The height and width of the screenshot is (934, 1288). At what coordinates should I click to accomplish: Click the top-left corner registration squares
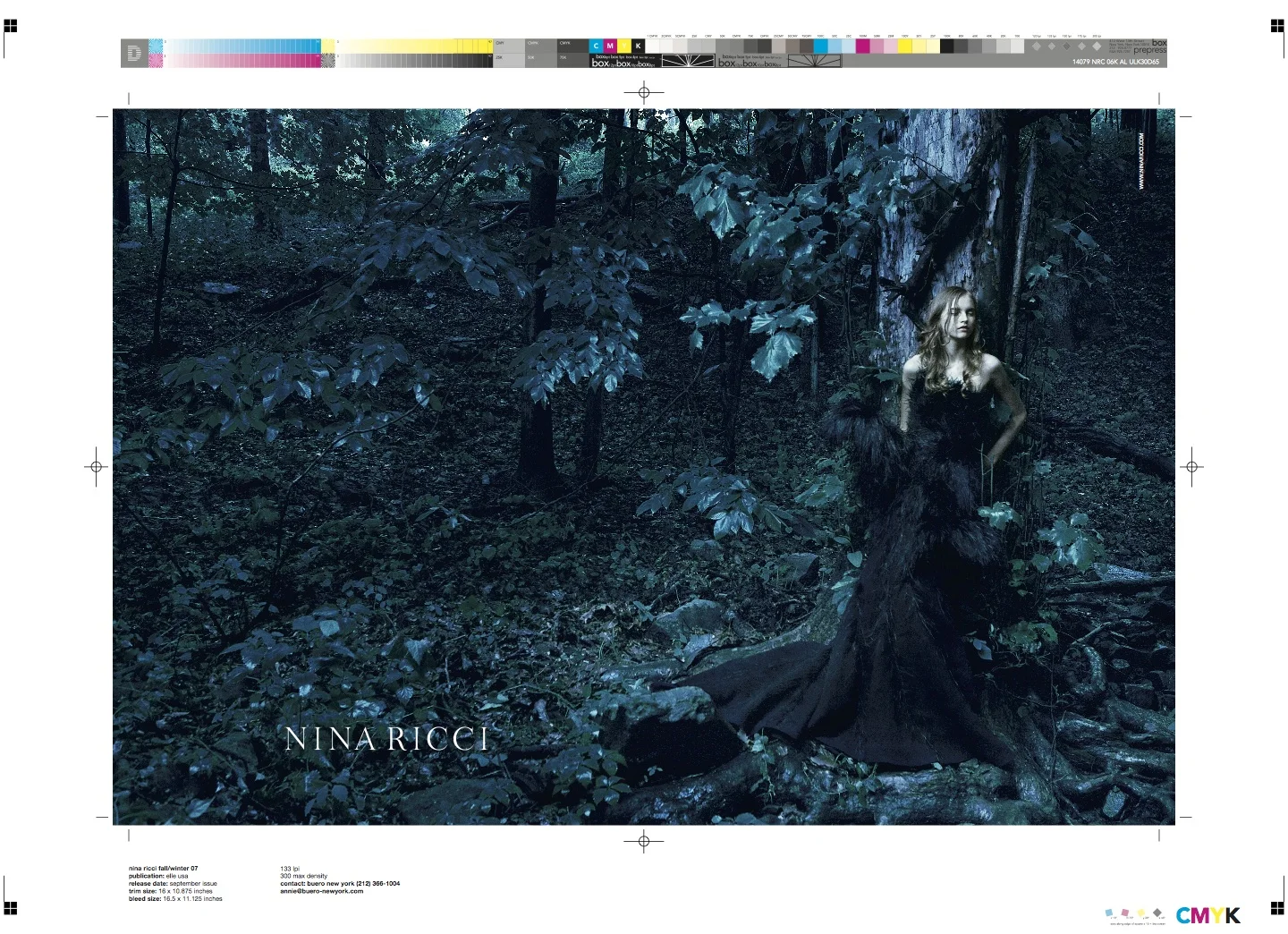click(11, 26)
